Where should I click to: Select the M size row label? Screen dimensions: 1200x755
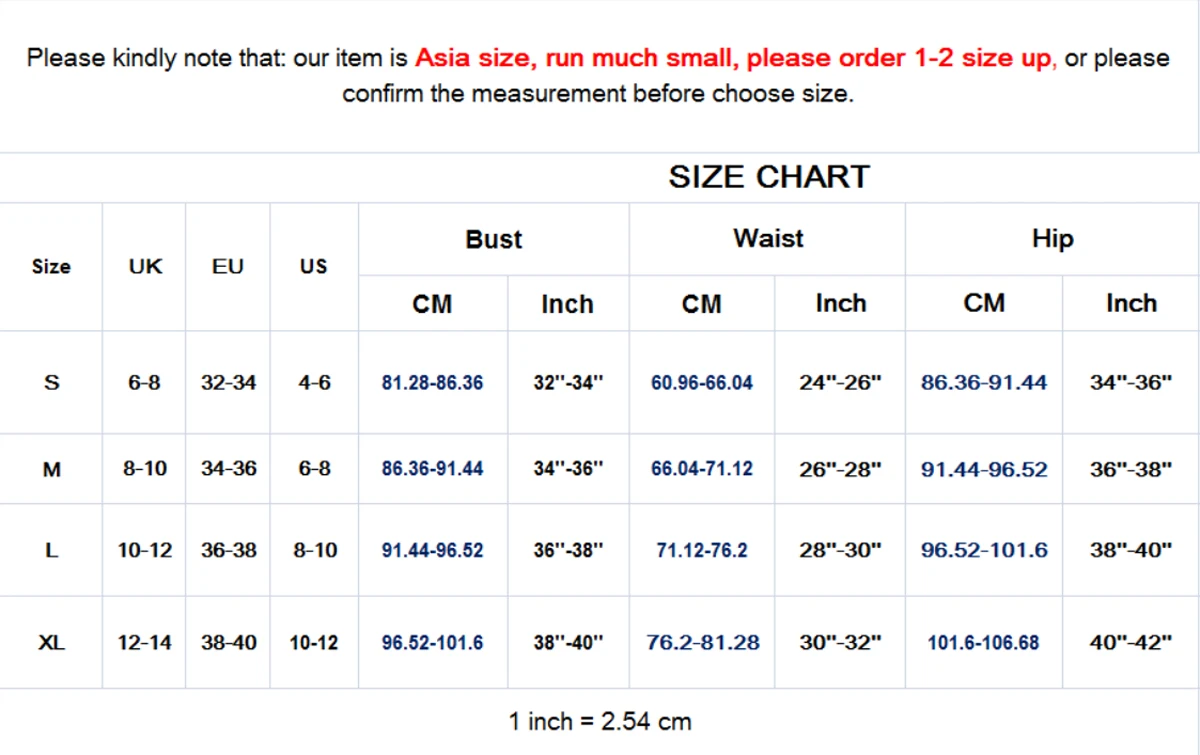[52, 468]
